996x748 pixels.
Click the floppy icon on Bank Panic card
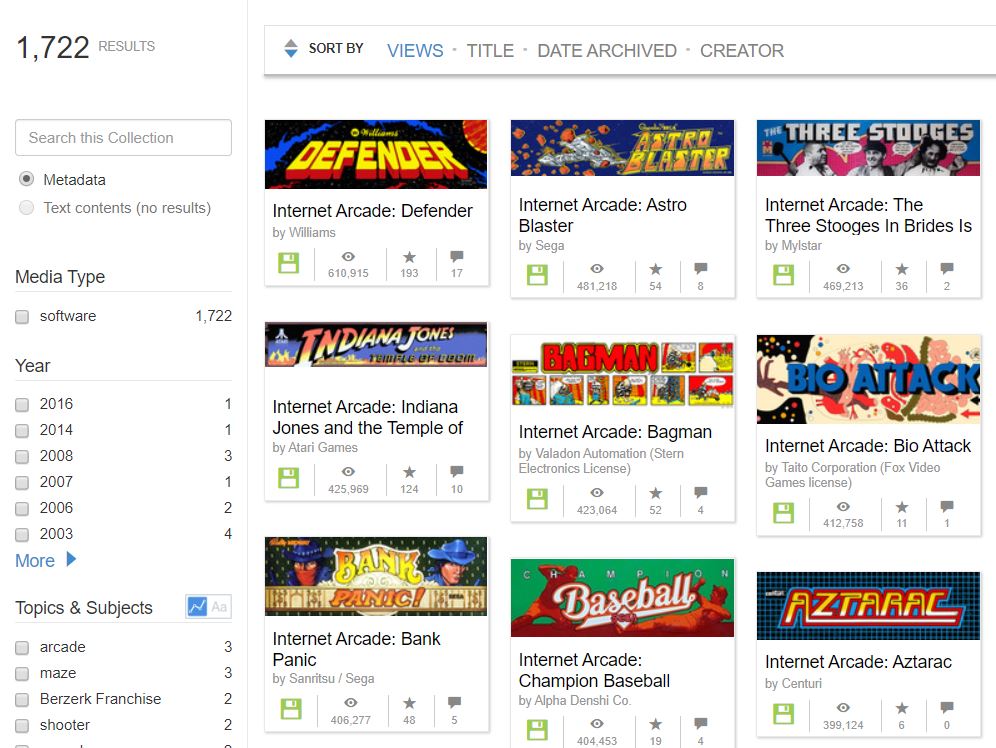[x=292, y=709]
